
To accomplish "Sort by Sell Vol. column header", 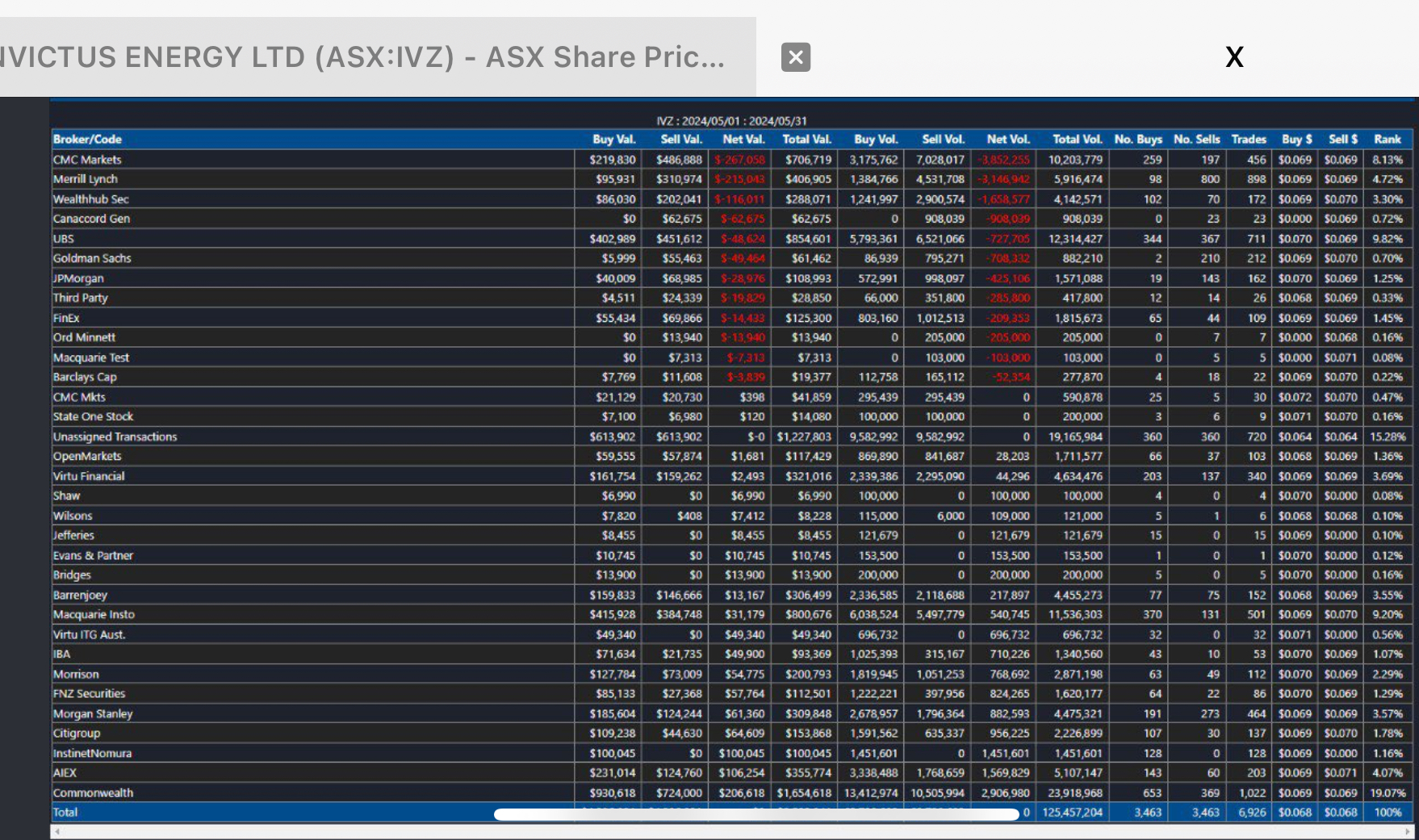I will 943,140.
